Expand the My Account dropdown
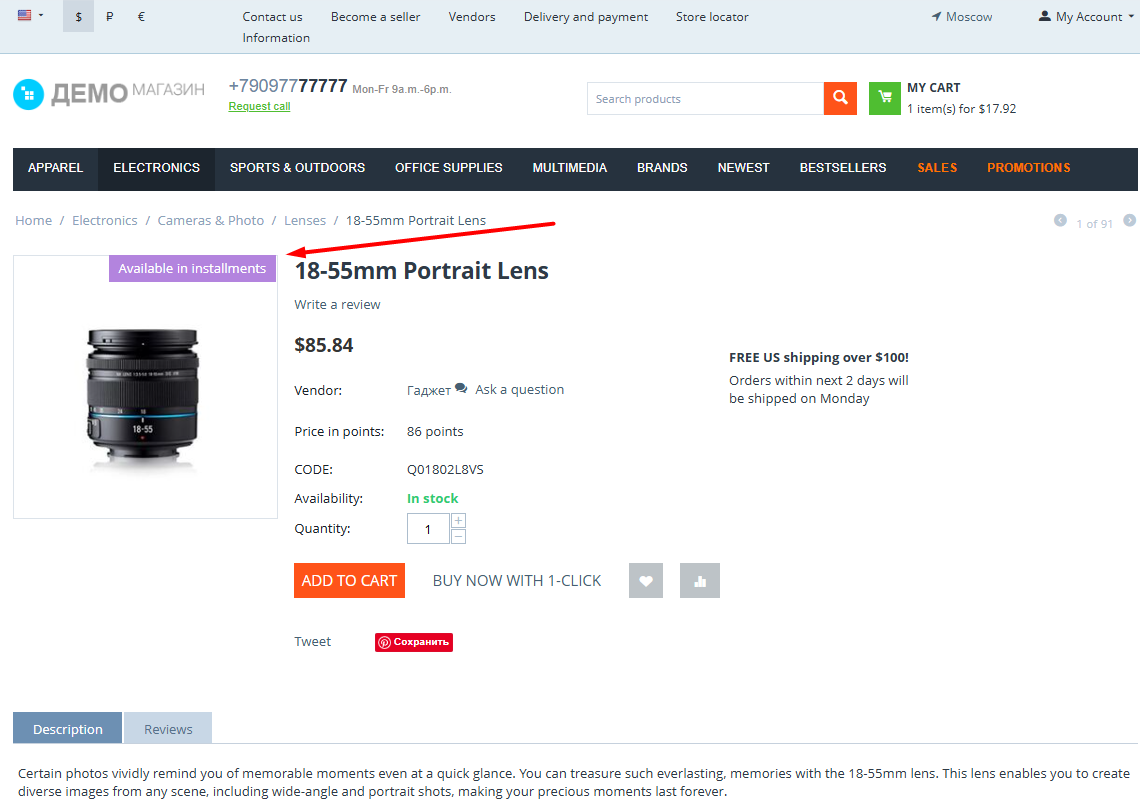1140x803 pixels. tap(1086, 16)
